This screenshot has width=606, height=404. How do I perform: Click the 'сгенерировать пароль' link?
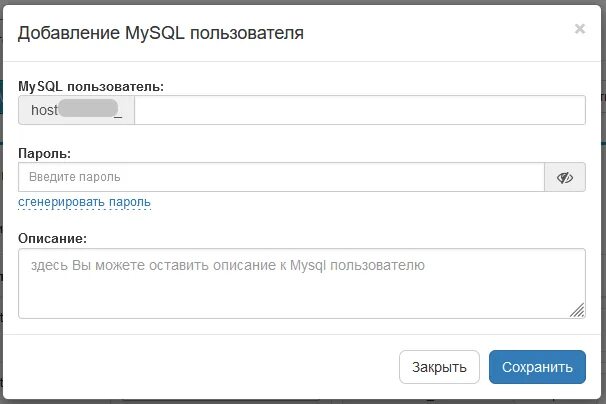pos(84,202)
